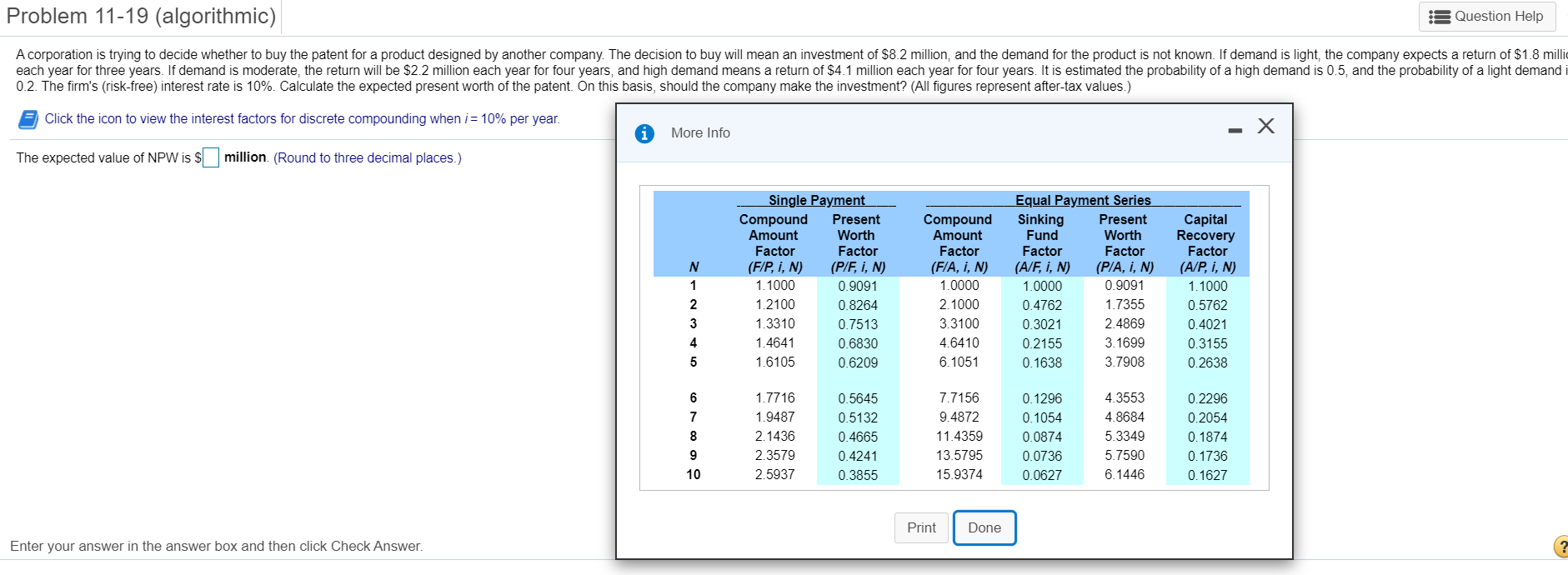Select row N equals 5 in the table
The image size is (1568, 575).
pos(694,362)
